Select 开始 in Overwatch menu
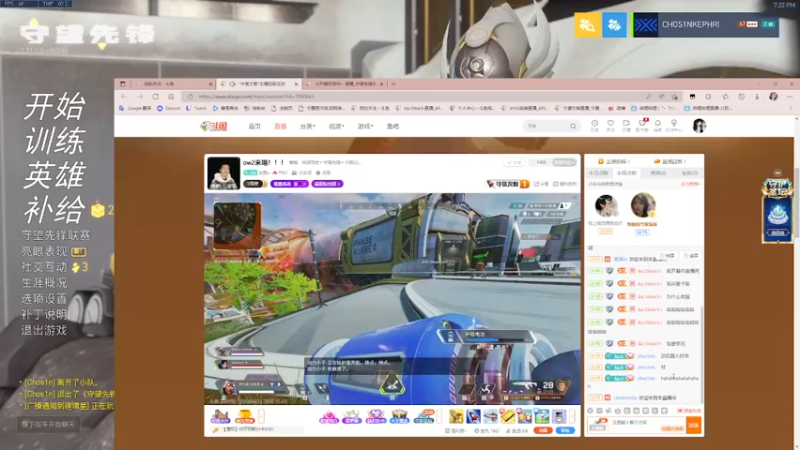 point(55,107)
